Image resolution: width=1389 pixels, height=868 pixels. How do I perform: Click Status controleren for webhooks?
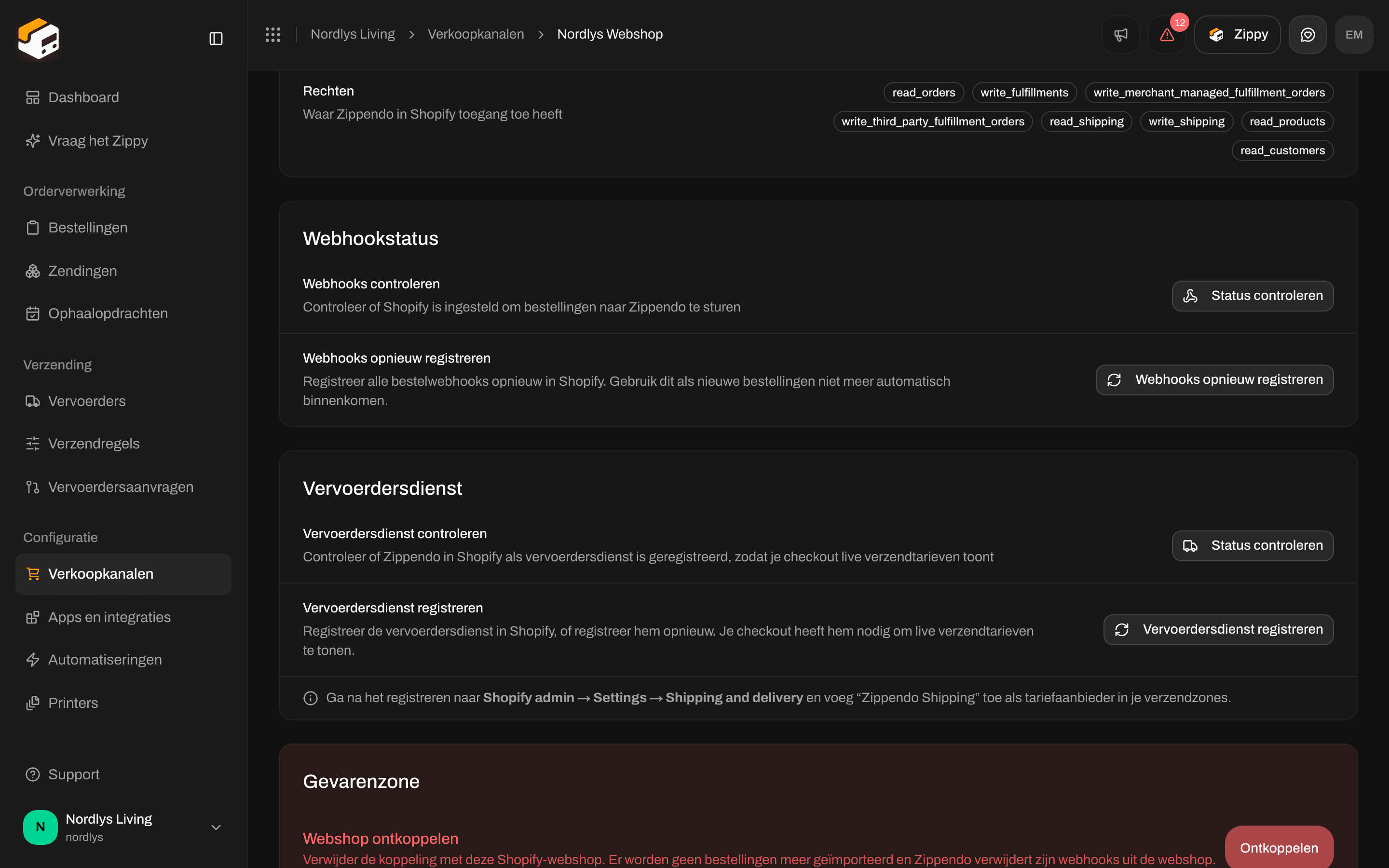[x=1253, y=296]
